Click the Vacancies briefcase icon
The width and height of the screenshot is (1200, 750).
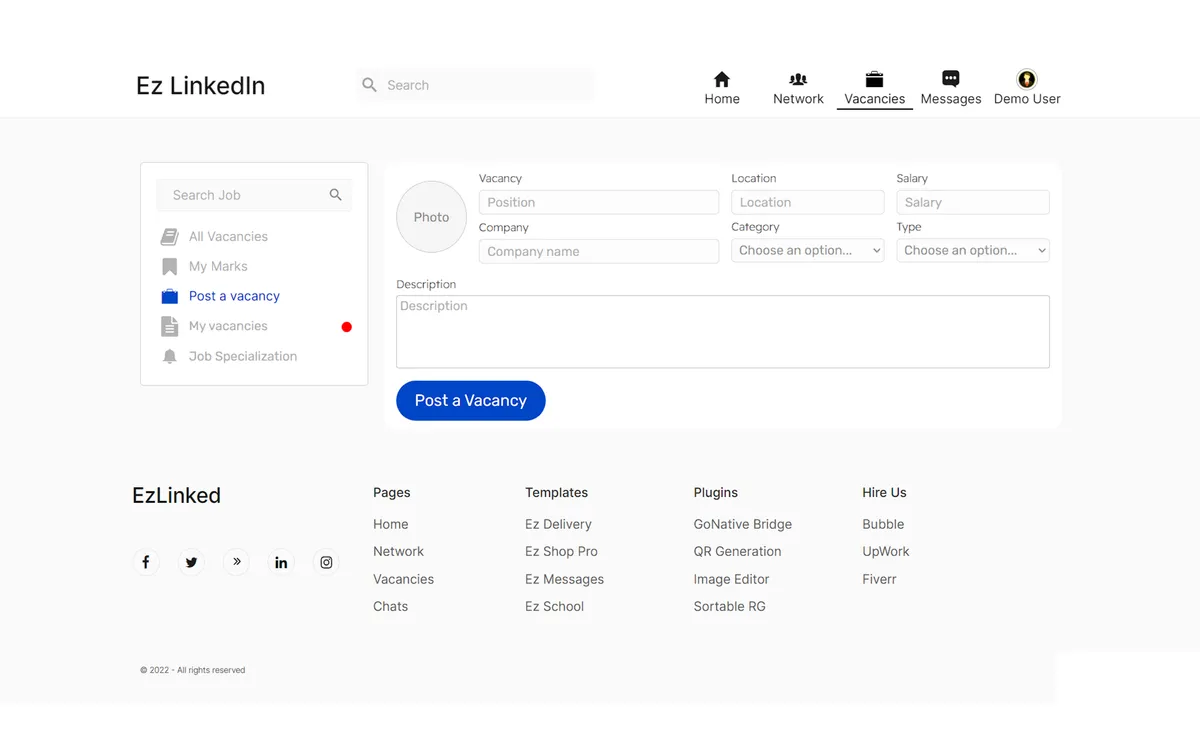[874, 79]
